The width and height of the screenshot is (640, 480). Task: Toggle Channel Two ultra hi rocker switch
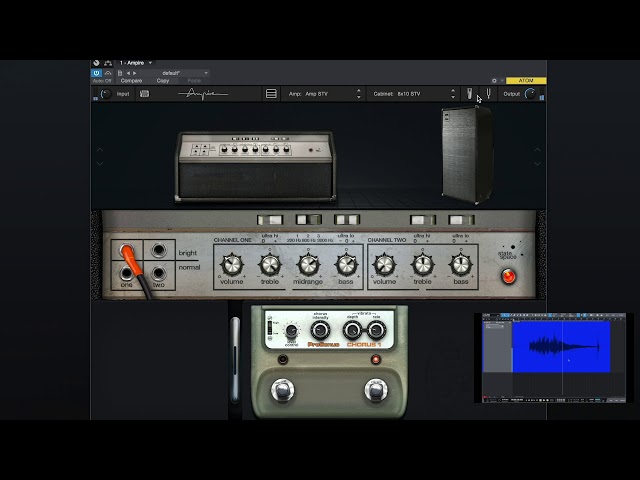coord(423,220)
